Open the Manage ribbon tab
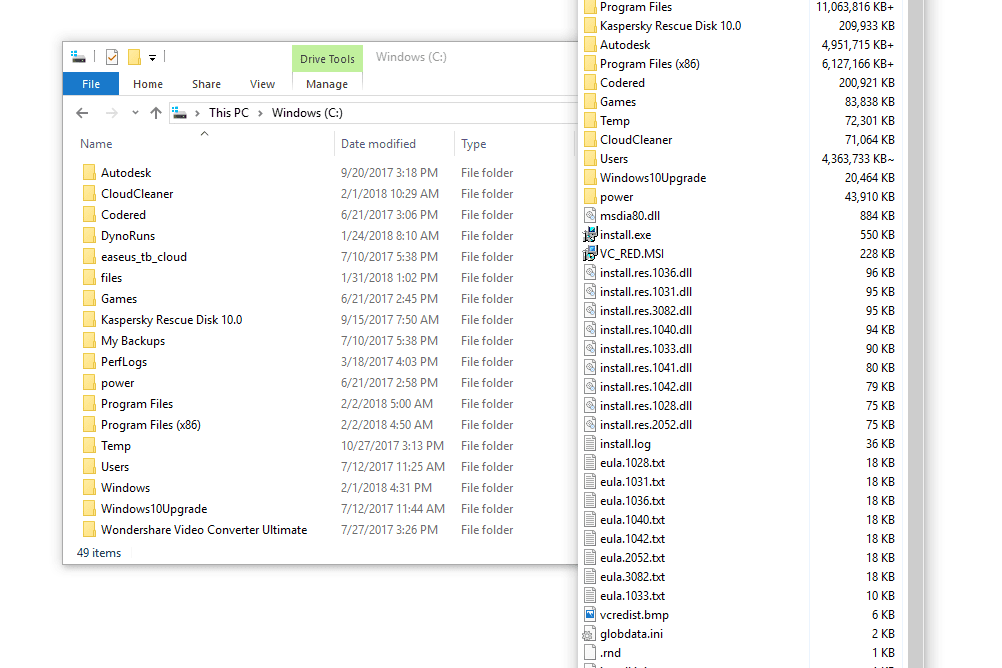The image size is (1002, 668). (327, 84)
